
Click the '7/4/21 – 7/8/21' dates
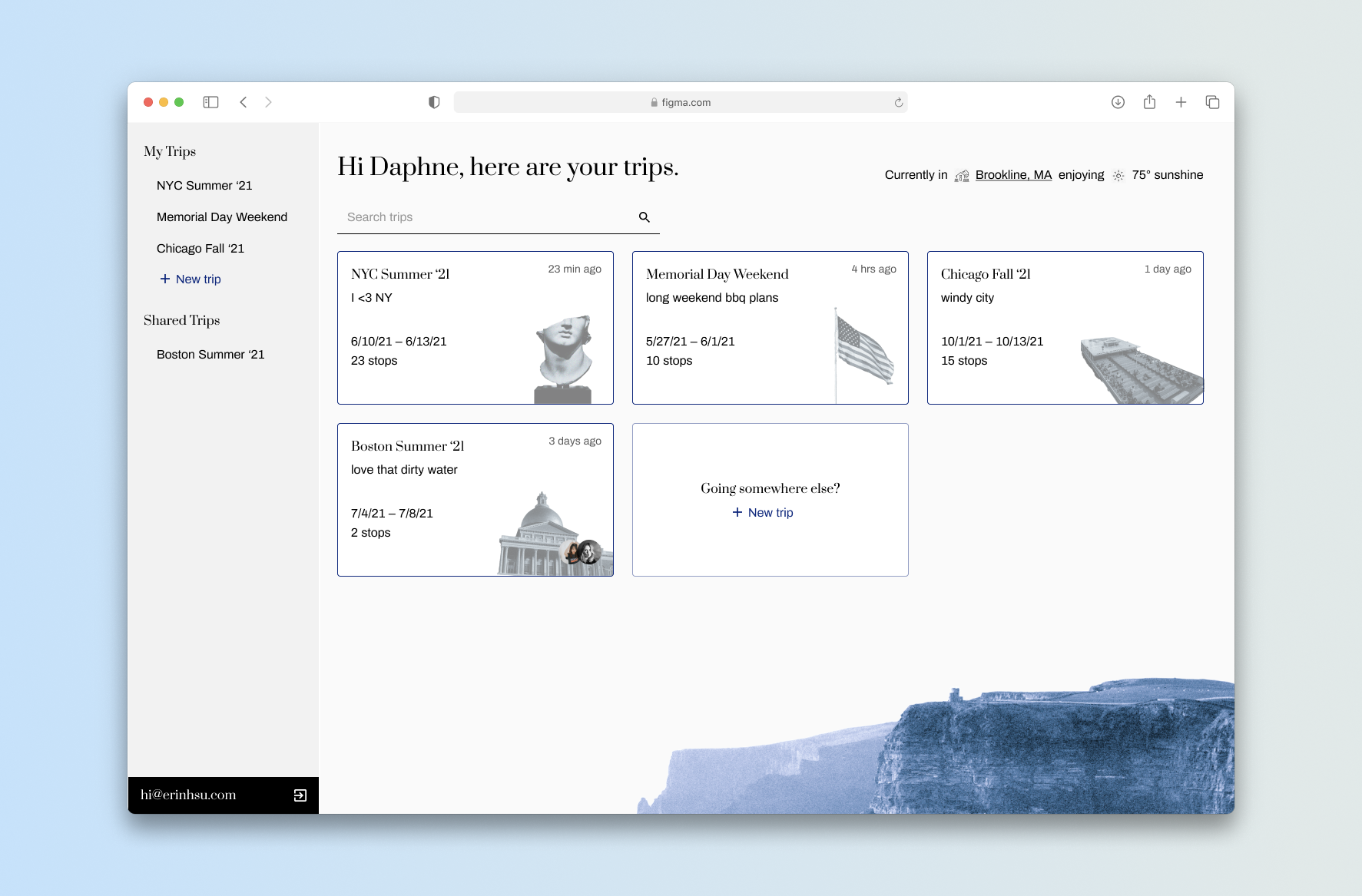coord(392,514)
